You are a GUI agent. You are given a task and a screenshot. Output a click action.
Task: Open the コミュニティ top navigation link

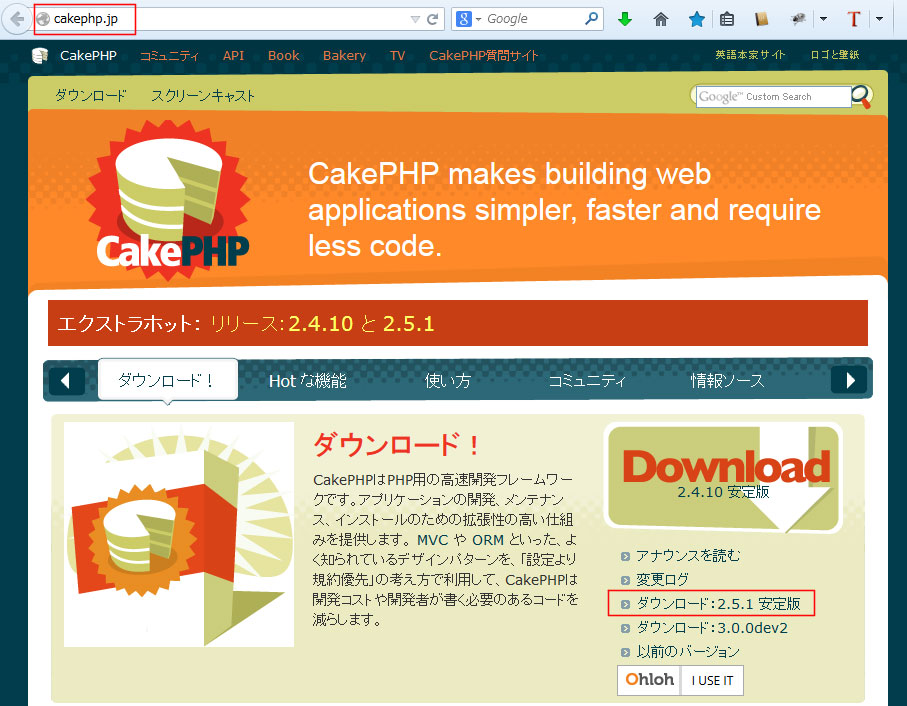point(169,56)
